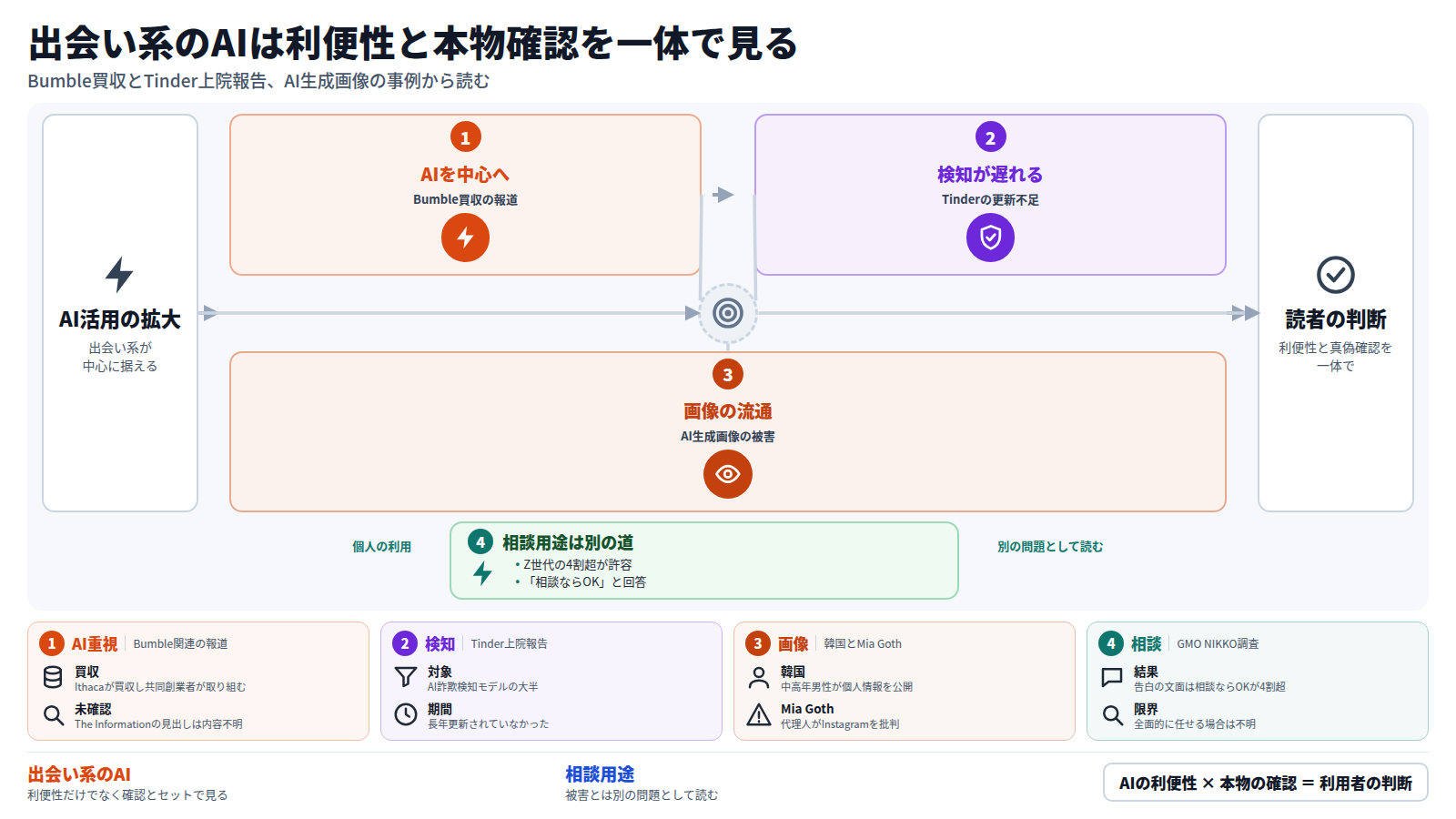Click the checkmark circle icon above 読者の判断
Image resolution: width=1456 pixels, height=819 pixels.
[x=1336, y=274]
